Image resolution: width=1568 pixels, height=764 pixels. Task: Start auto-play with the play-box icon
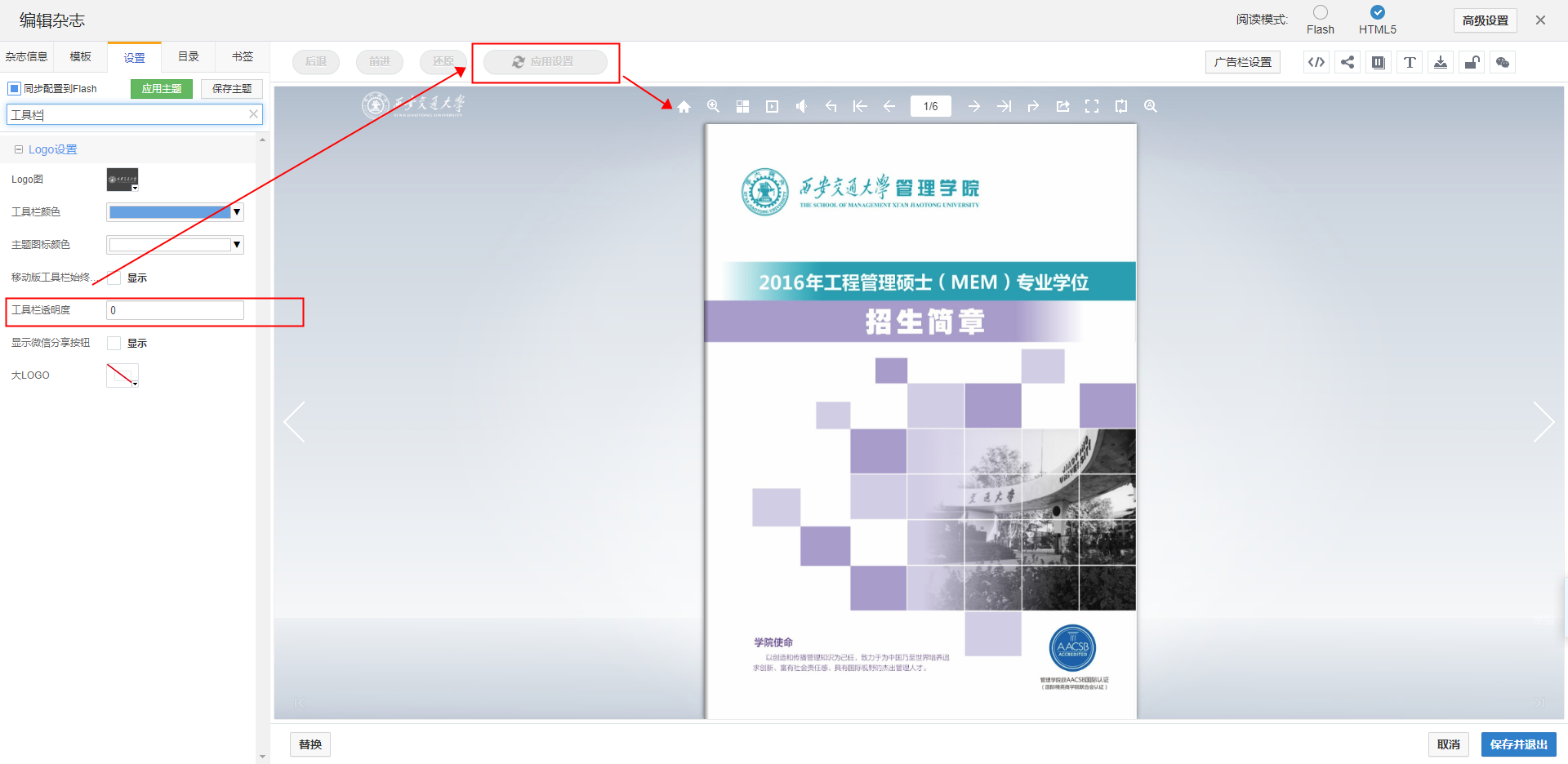[772, 106]
